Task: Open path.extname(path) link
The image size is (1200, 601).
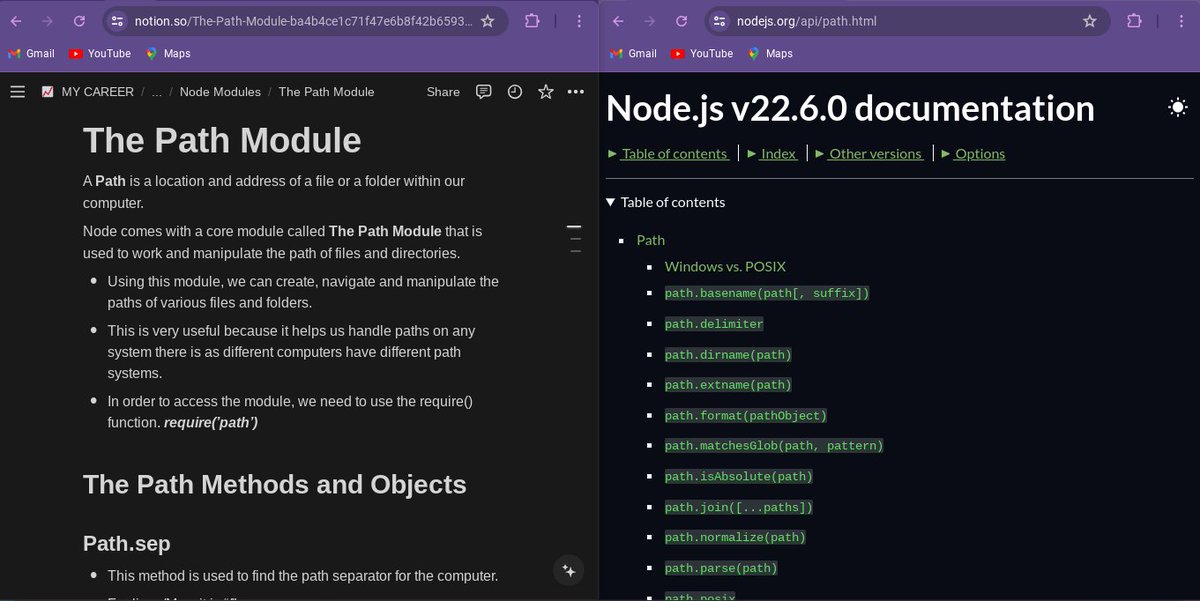Action: [x=728, y=385]
